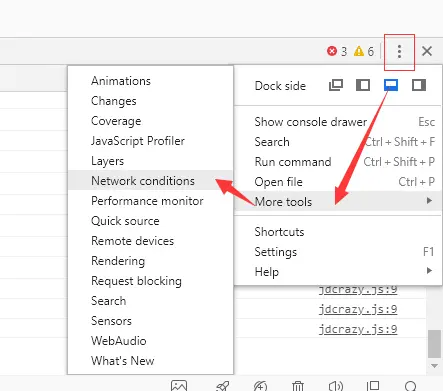Image resolution: width=443 pixels, height=391 pixels.
Task: Open Request blocking tool
Action: coord(150,281)
